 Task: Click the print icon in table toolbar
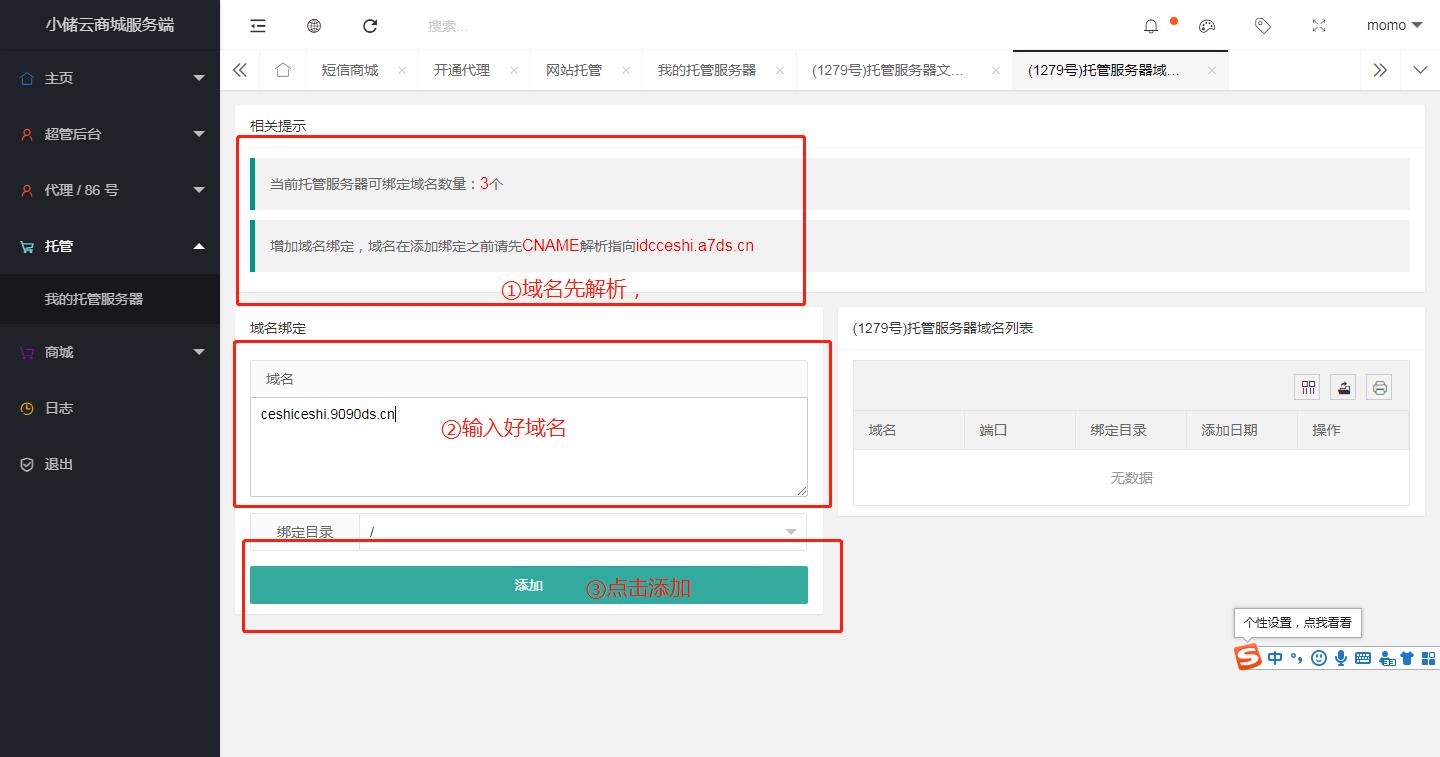(x=1380, y=387)
